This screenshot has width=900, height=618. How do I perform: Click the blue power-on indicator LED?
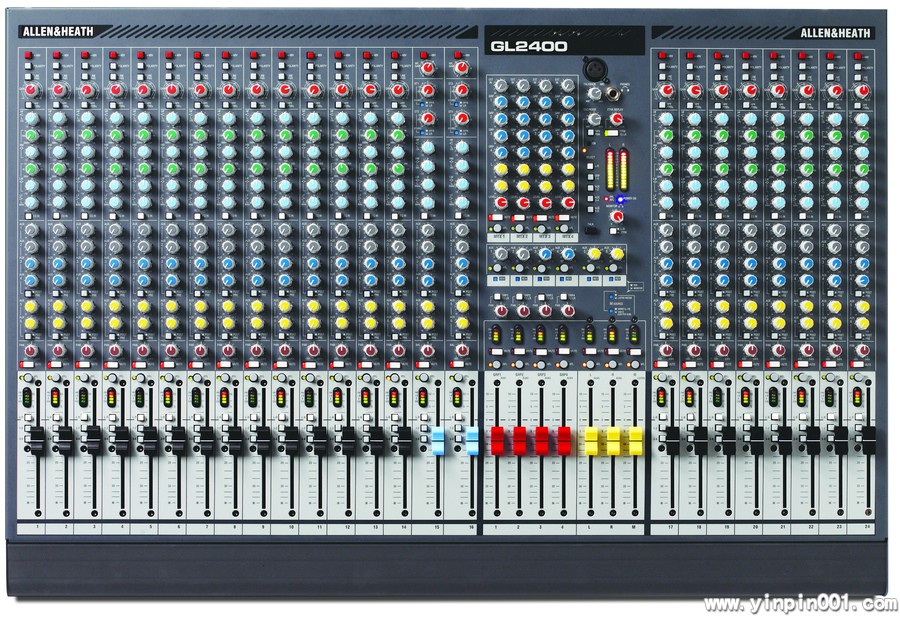pyautogui.click(x=620, y=199)
